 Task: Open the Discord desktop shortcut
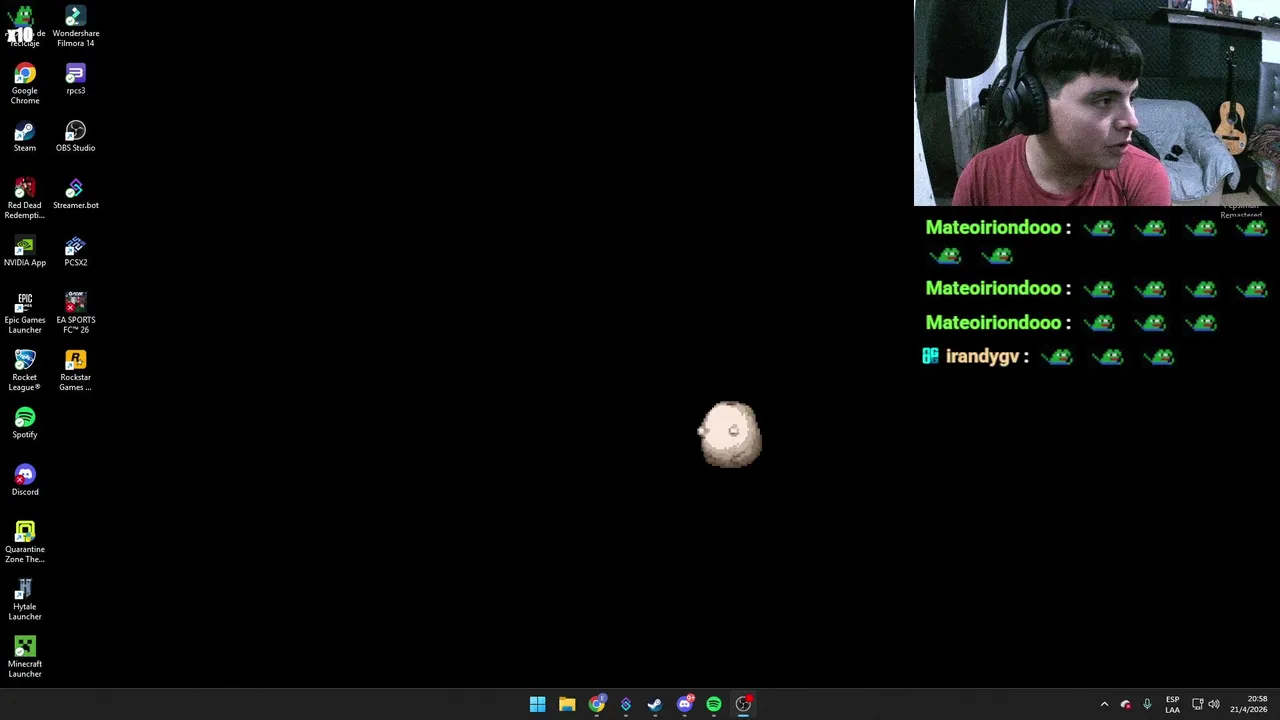pyautogui.click(x=24, y=480)
